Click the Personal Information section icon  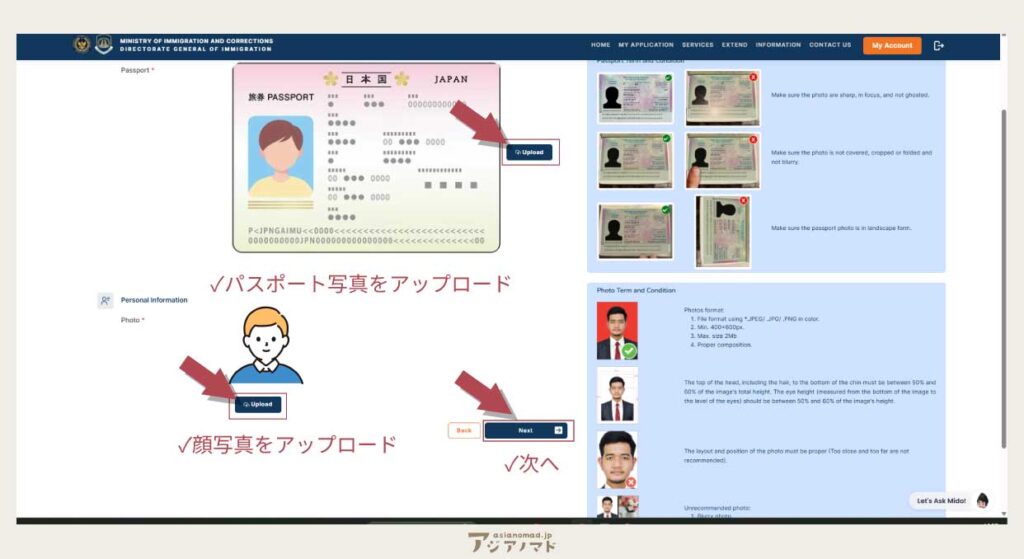tap(105, 300)
